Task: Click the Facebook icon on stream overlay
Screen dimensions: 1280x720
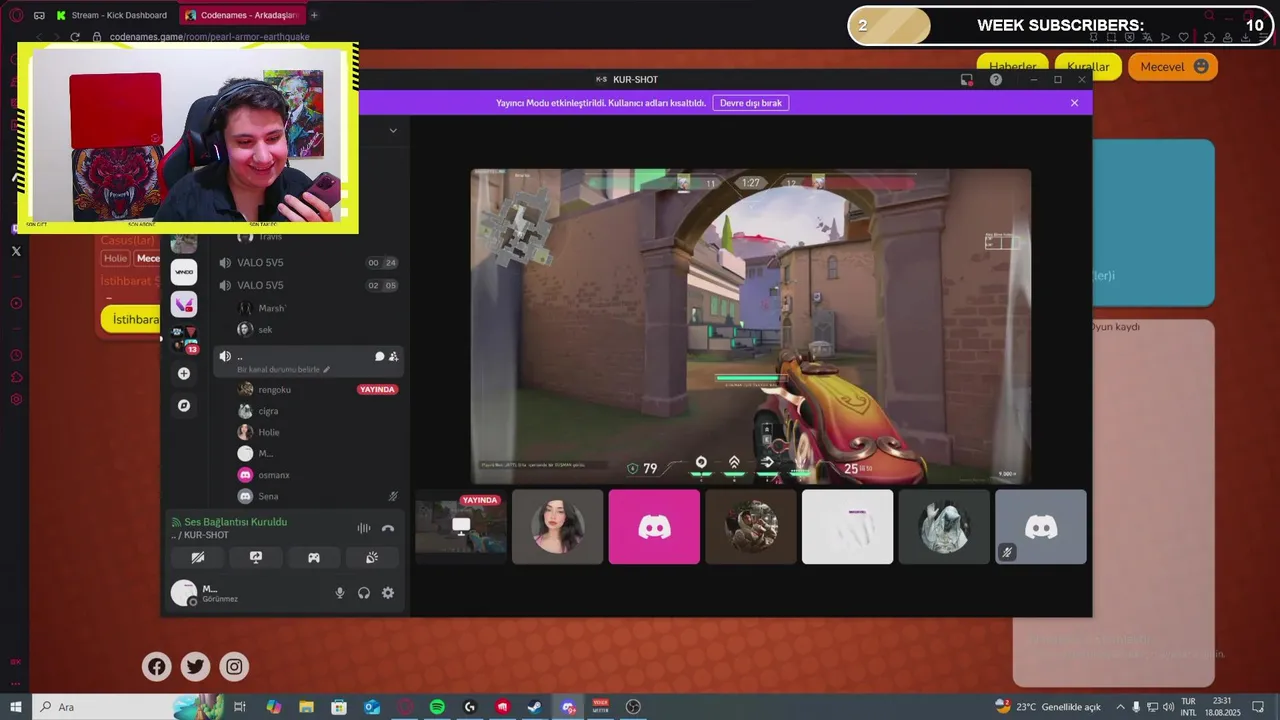Action: tap(157, 667)
